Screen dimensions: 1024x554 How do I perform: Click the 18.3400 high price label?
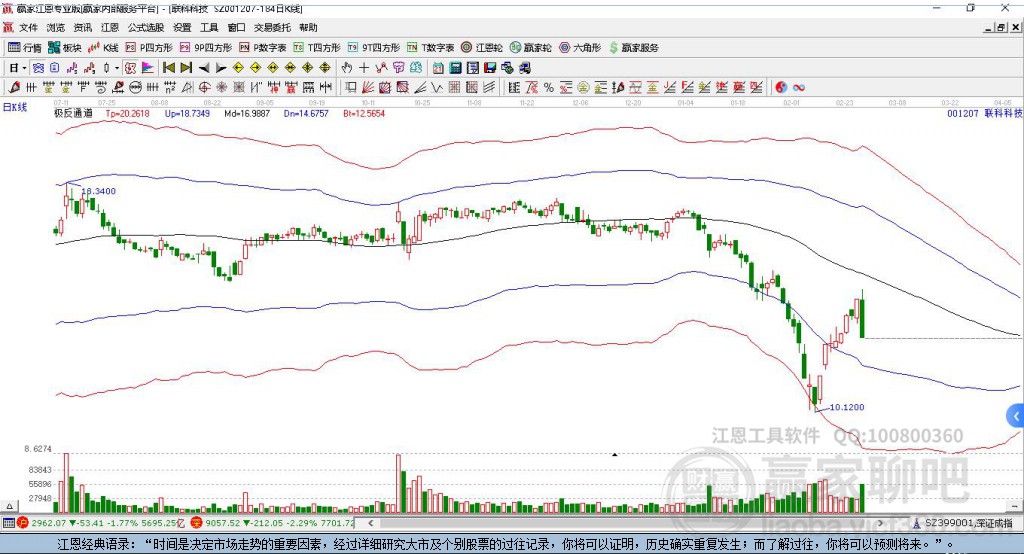99,191
